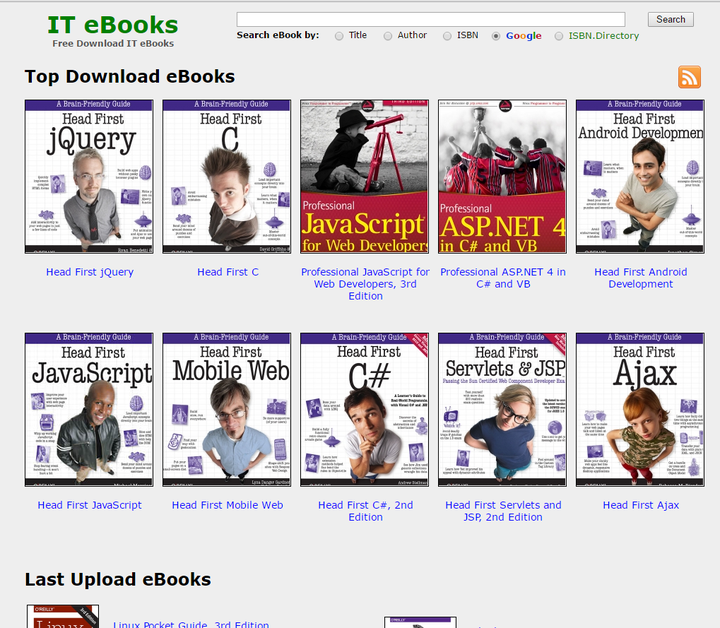This screenshot has height=628, width=720.
Task: Open the Head First C# cover thumbnail
Action: tap(365, 409)
